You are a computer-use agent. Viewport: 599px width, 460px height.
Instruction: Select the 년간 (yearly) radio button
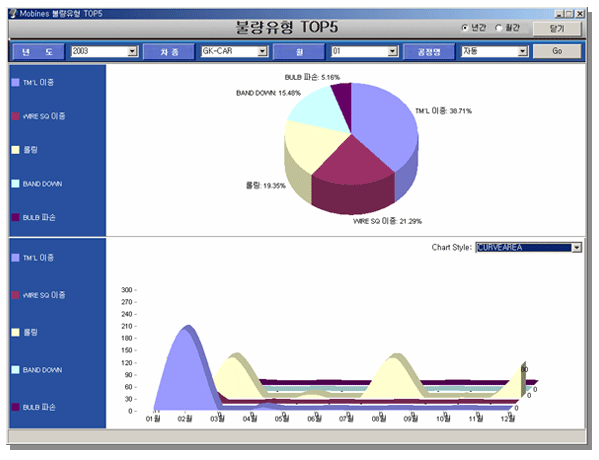(465, 28)
